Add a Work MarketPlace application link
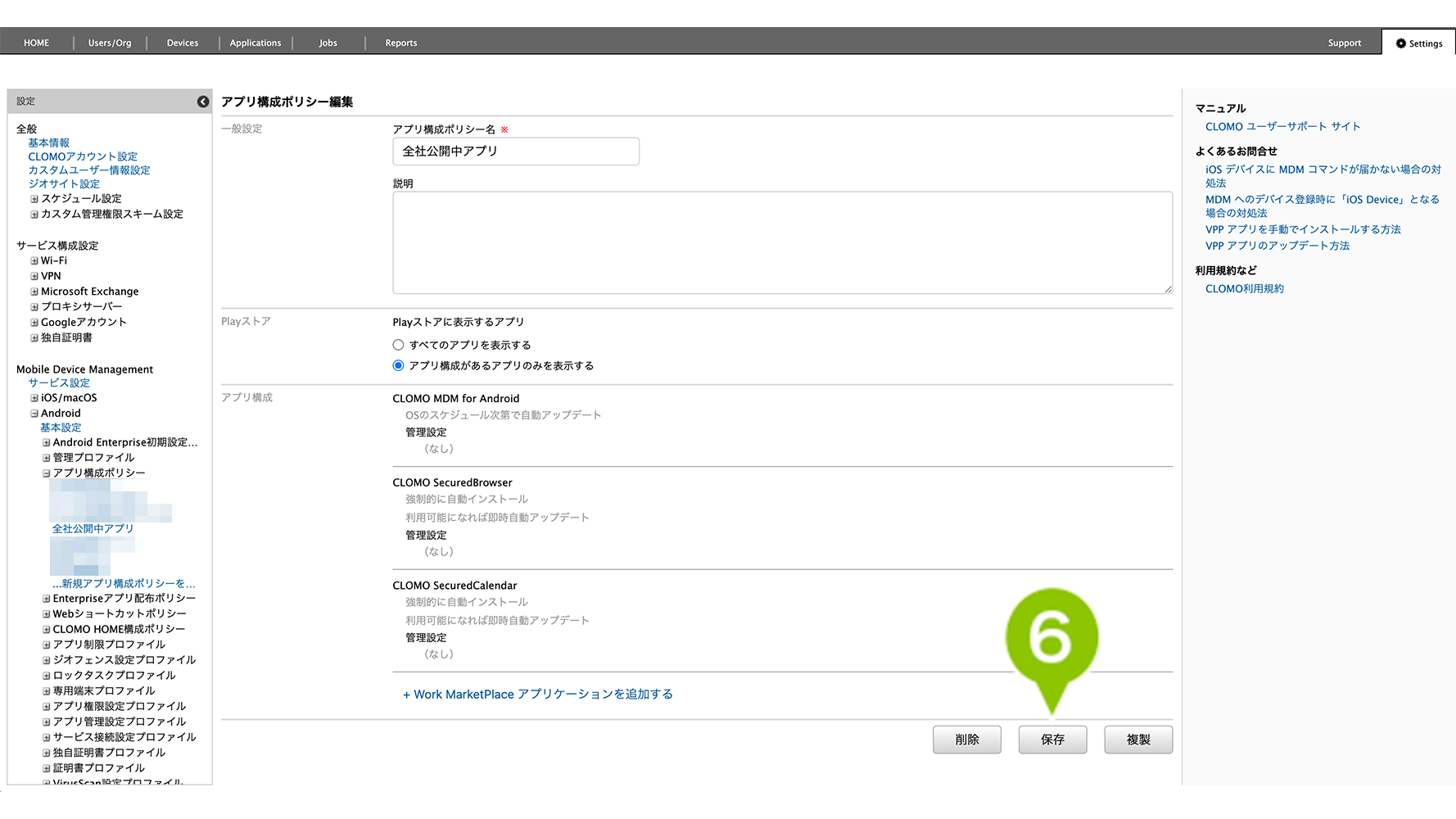 538,695
